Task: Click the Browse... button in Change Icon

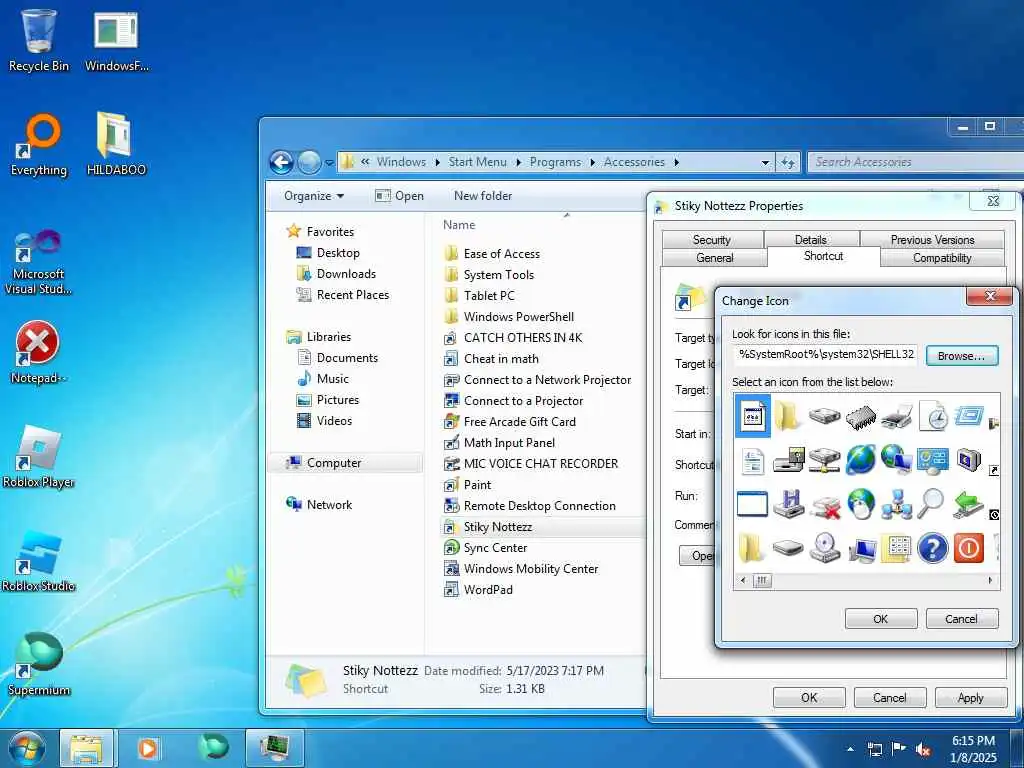Action: tap(961, 356)
